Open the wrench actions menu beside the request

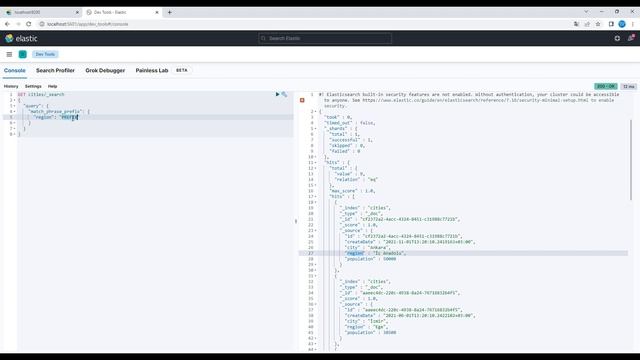coord(284,94)
